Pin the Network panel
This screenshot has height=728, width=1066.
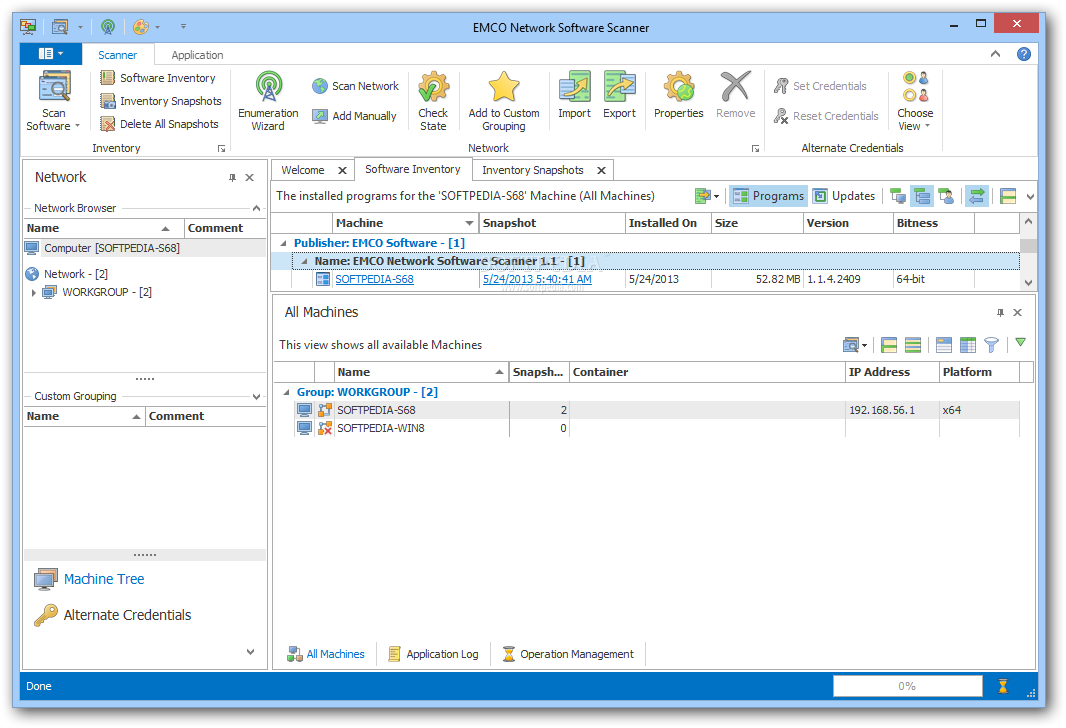tap(233, 177)
